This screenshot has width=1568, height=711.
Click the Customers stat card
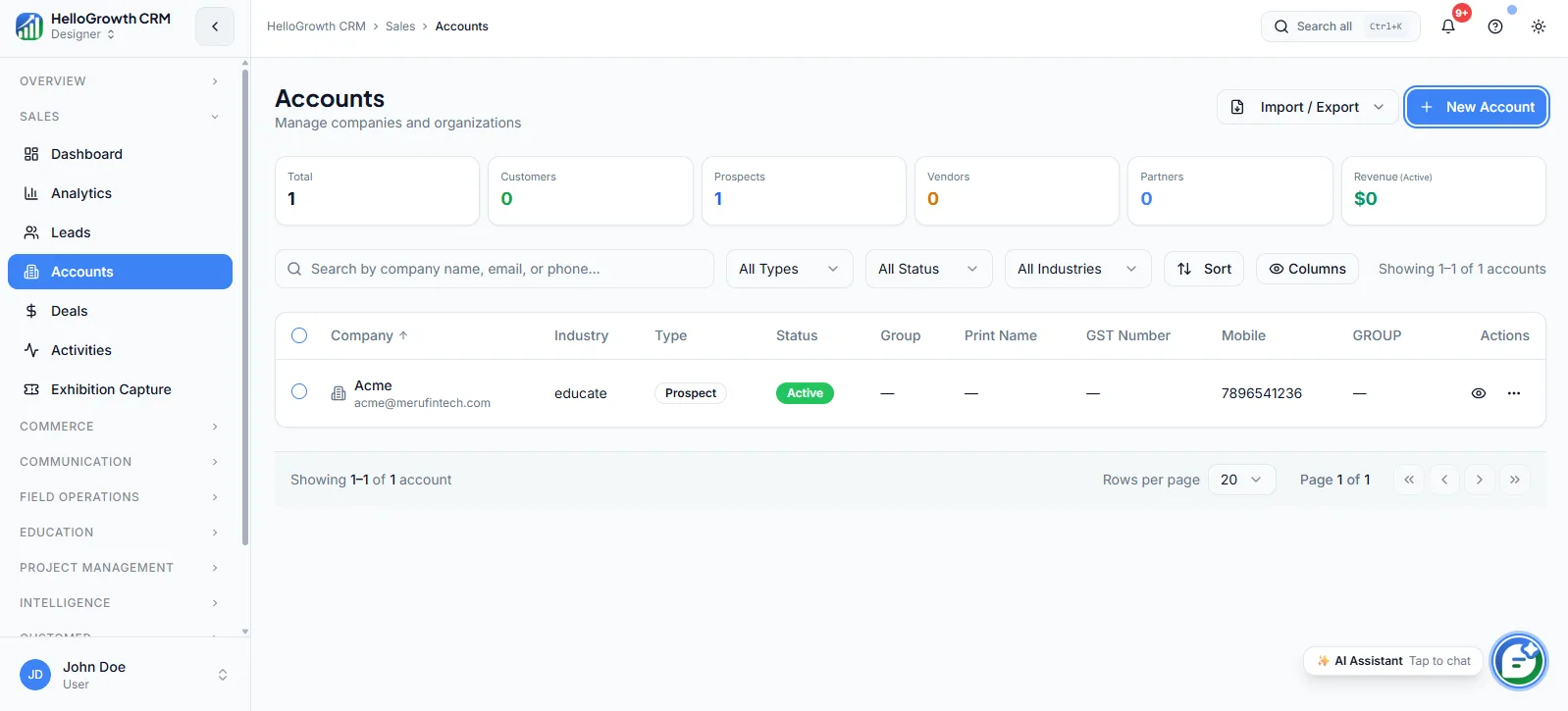(x=591, y=191)
